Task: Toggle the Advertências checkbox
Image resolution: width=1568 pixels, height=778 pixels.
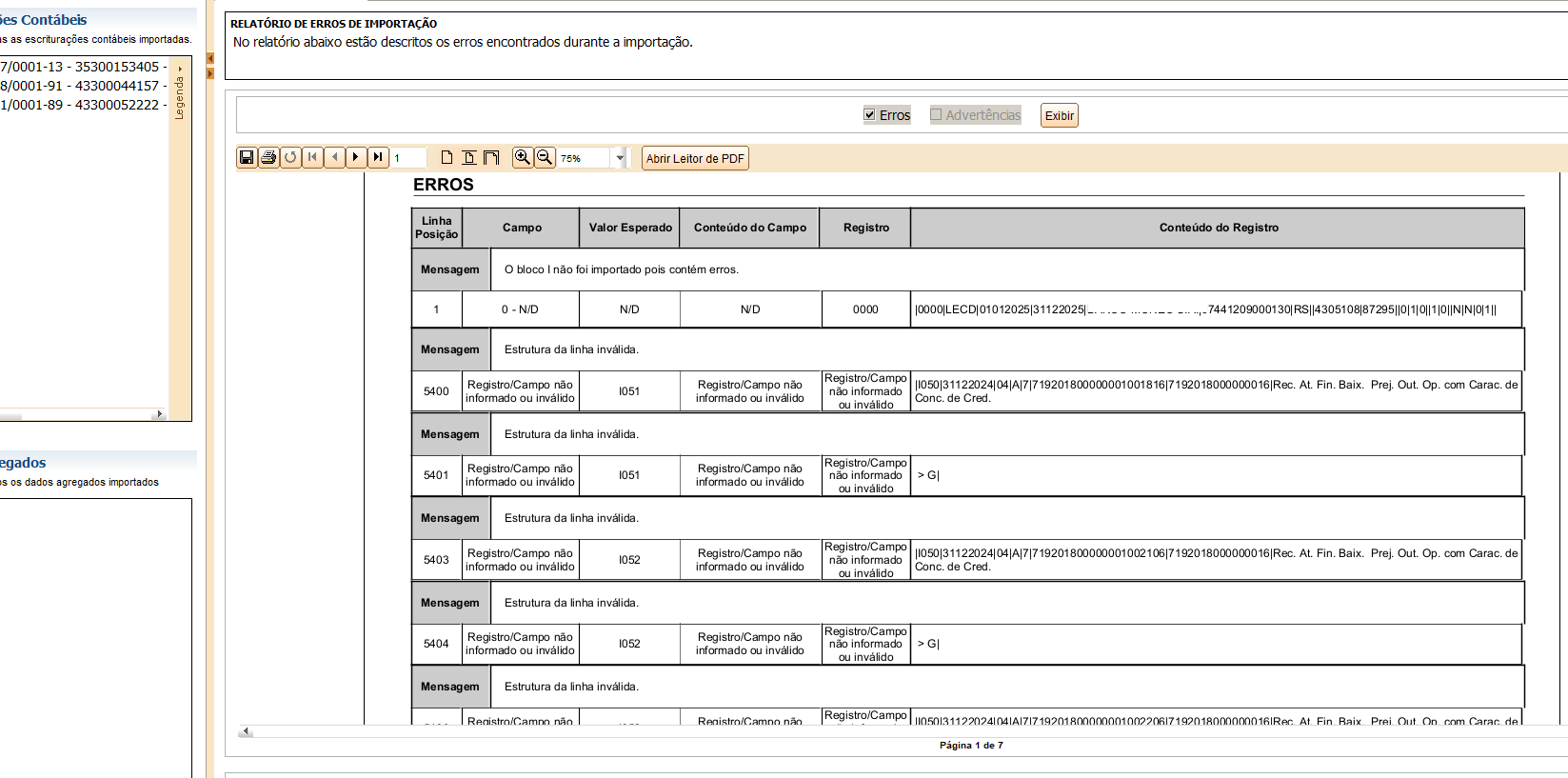Action: (936, 114)
